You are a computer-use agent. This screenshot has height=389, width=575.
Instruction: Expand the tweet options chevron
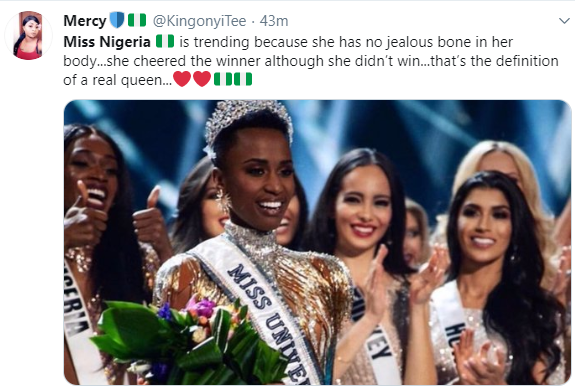[564, 21]
